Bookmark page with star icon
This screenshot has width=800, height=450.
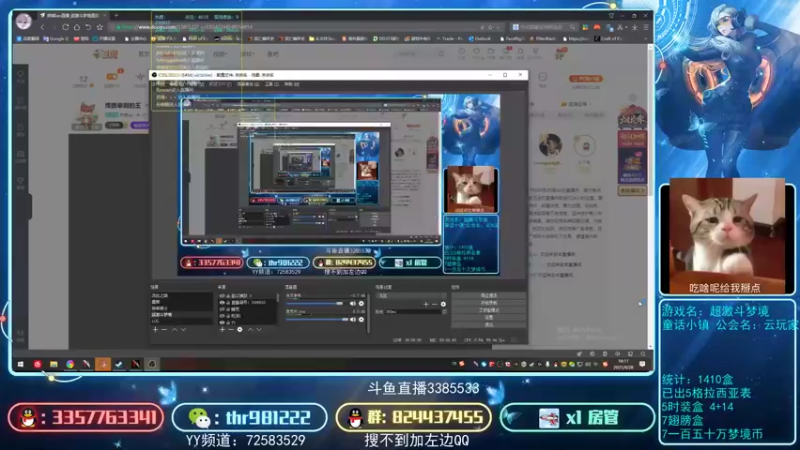(x=99, y=27)
